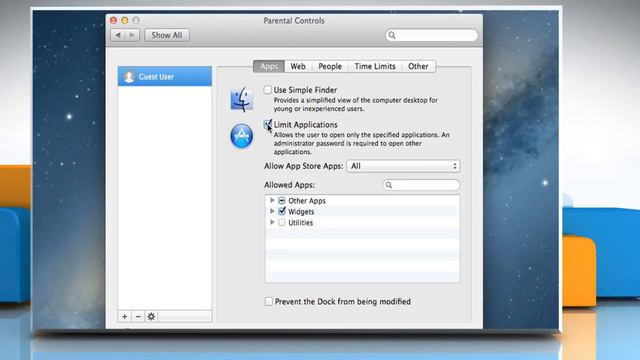Click the Allowed Apps search field
Viewport: 640px width, 360px height.
click(421, 185)
